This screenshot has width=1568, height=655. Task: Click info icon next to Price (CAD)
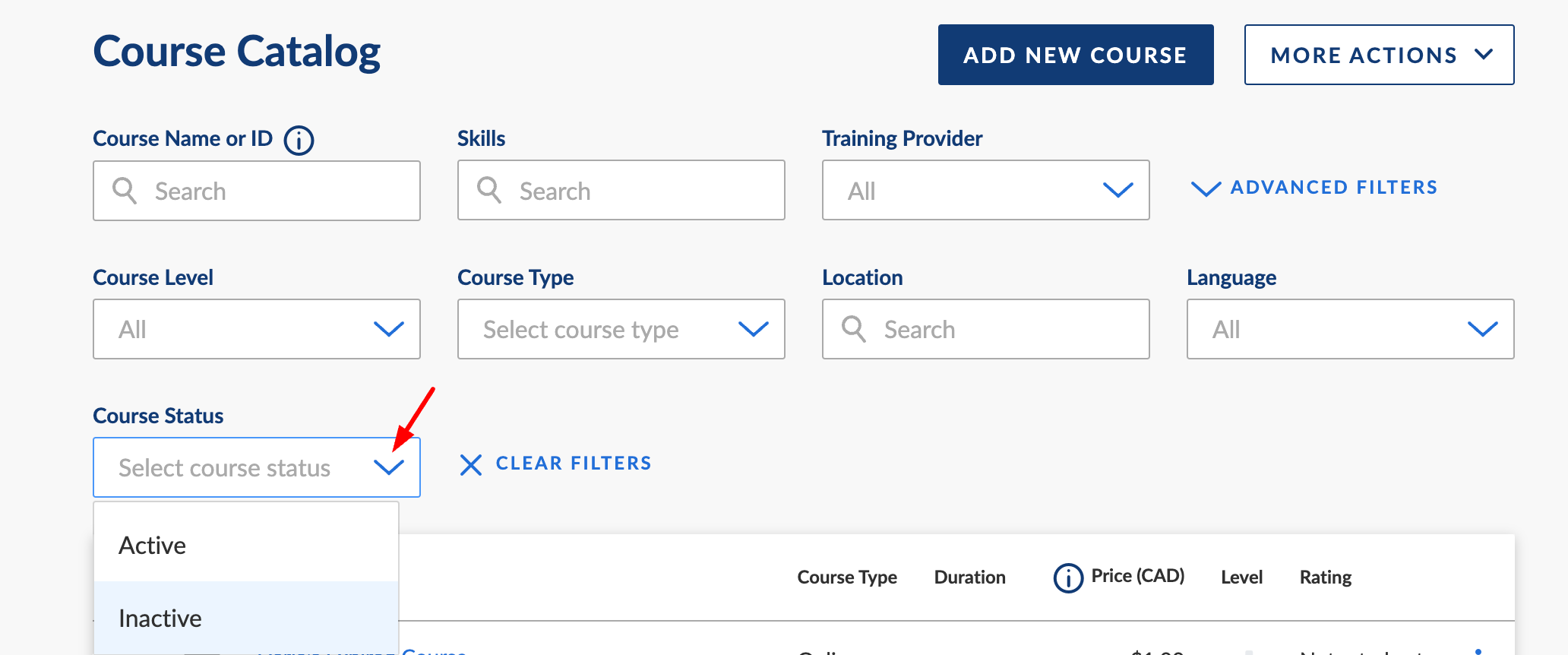point(1068,578)
